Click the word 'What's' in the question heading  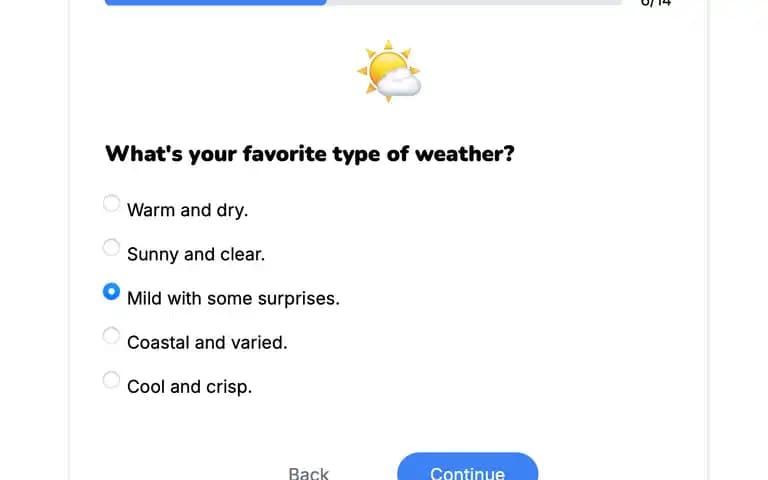click(x=144, y=154)
